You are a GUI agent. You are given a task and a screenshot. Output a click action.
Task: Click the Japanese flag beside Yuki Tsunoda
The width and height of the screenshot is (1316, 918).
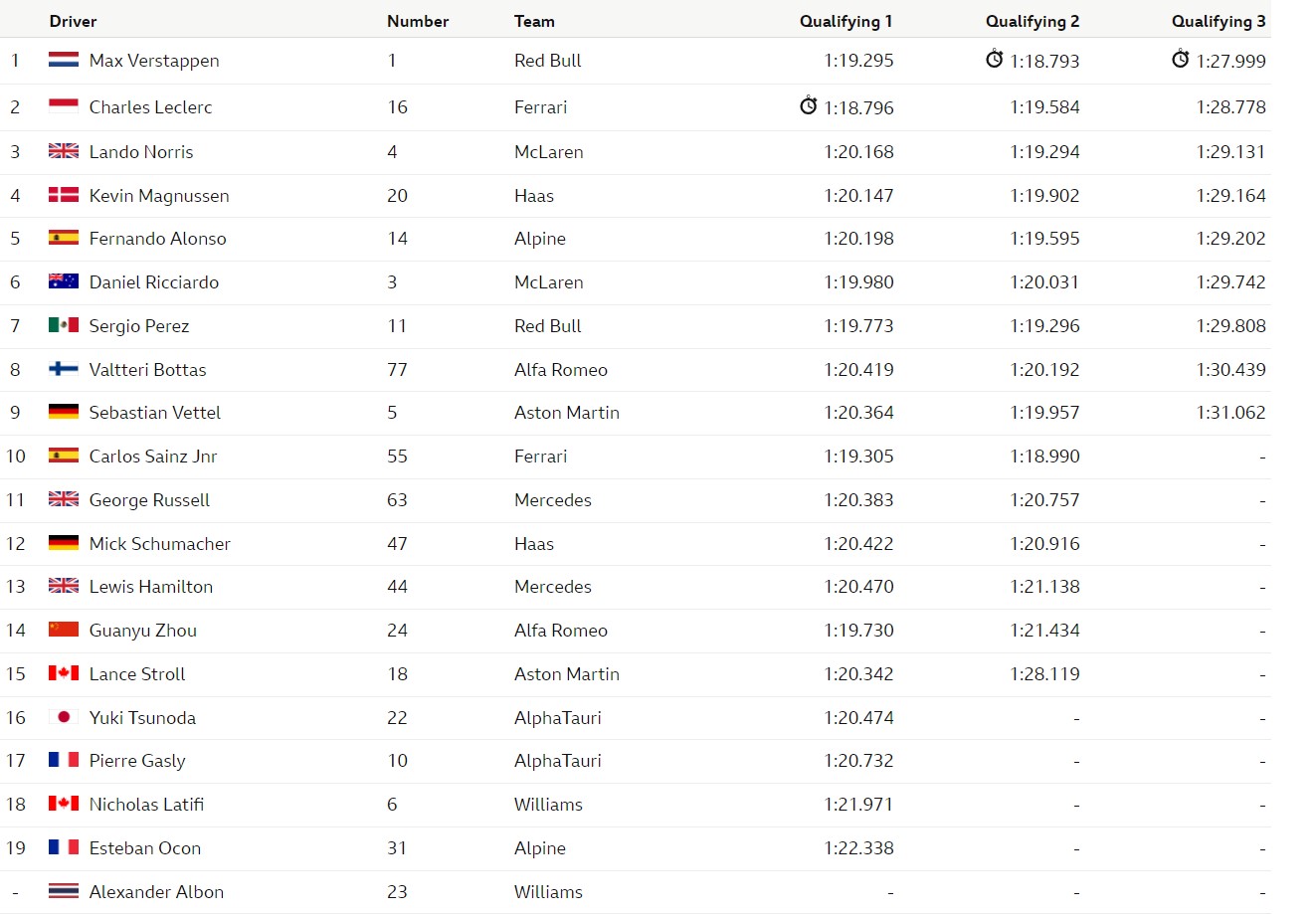pyautogui.click(x=64, y=717)
